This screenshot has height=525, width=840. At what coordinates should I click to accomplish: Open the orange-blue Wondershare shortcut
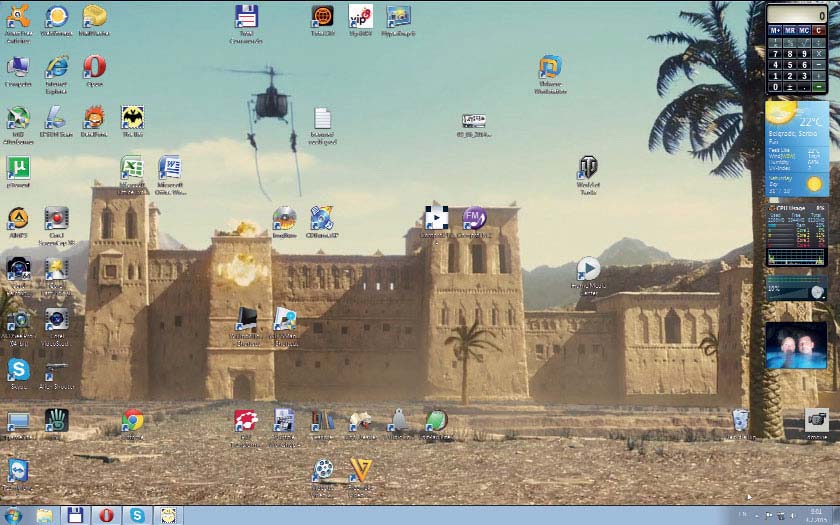tap(550, 68)
